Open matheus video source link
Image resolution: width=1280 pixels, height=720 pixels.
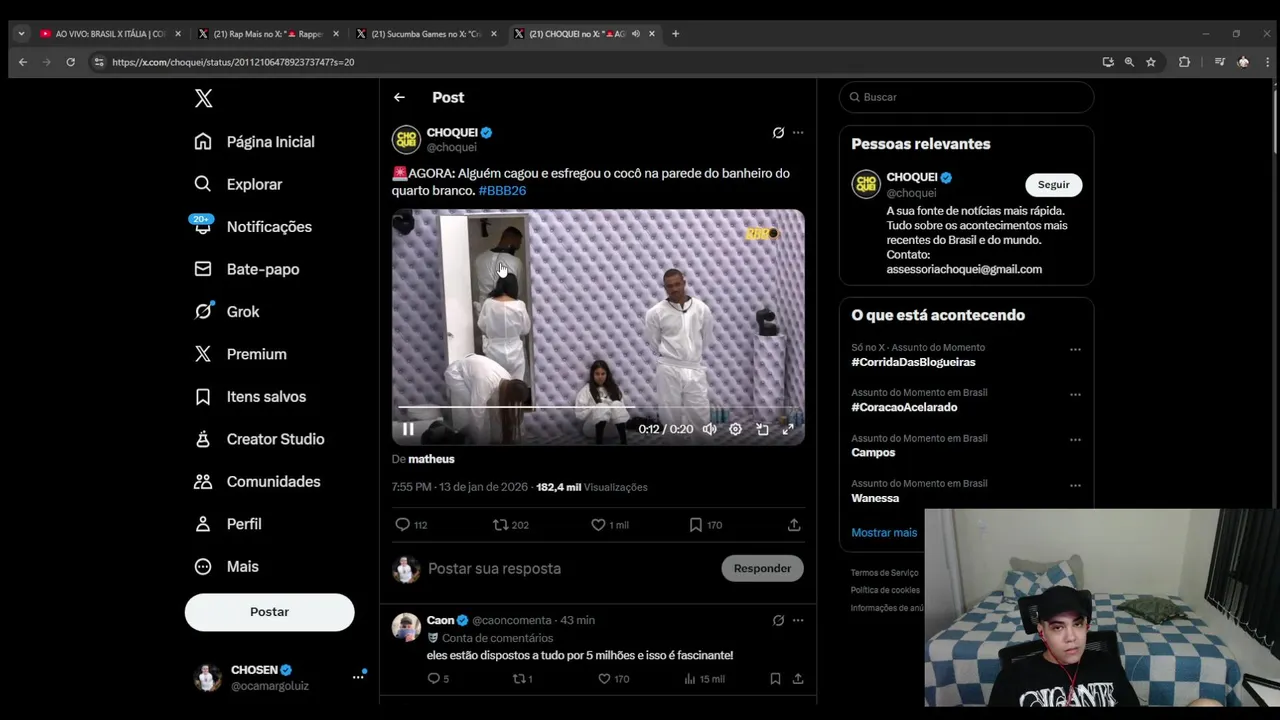pos(431,459)
